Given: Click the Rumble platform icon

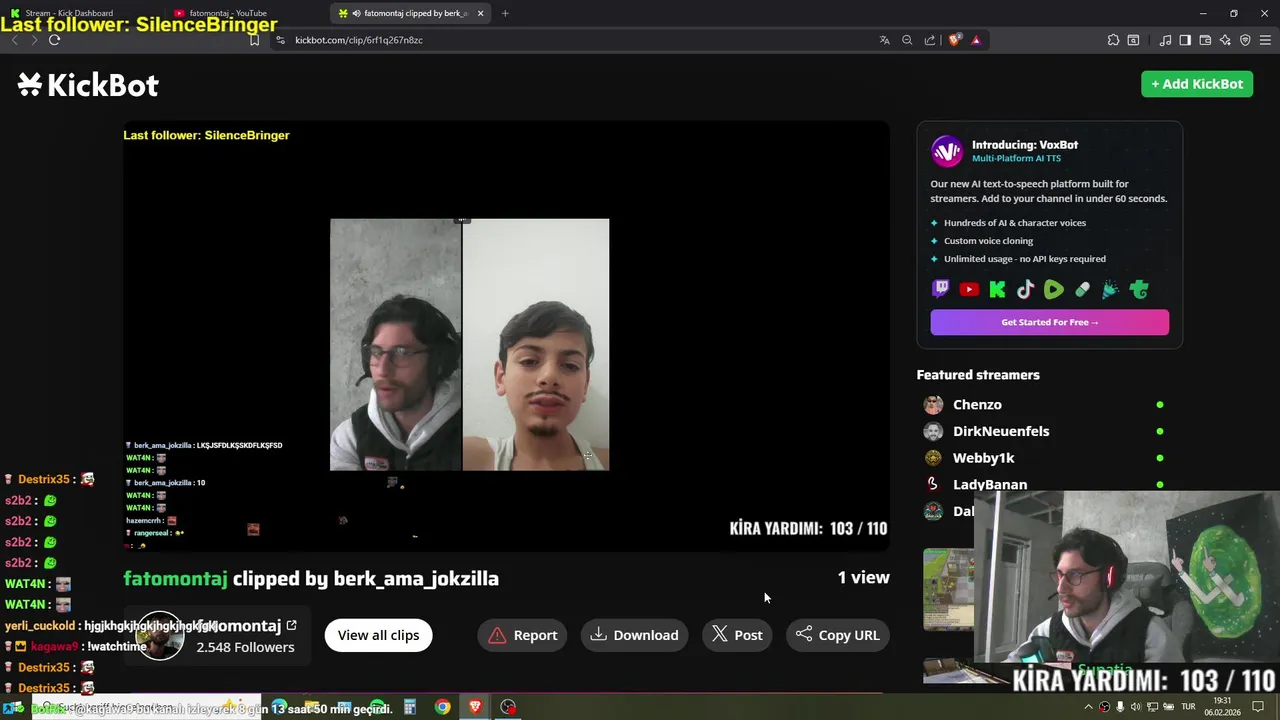Looking at the screenshot, I should click(1054, 290).
